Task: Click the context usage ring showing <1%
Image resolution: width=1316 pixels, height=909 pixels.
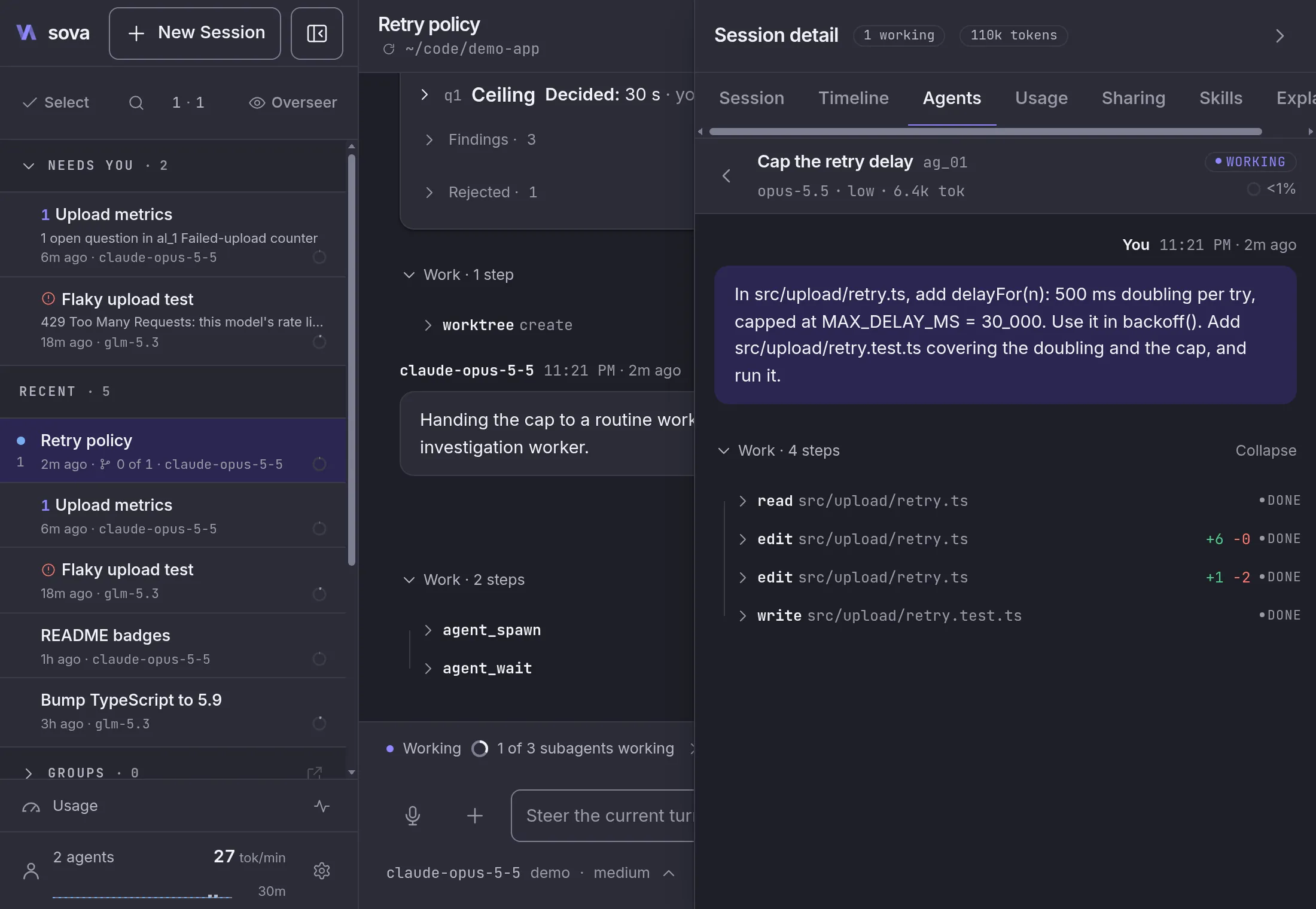Action: [1254, 189]
